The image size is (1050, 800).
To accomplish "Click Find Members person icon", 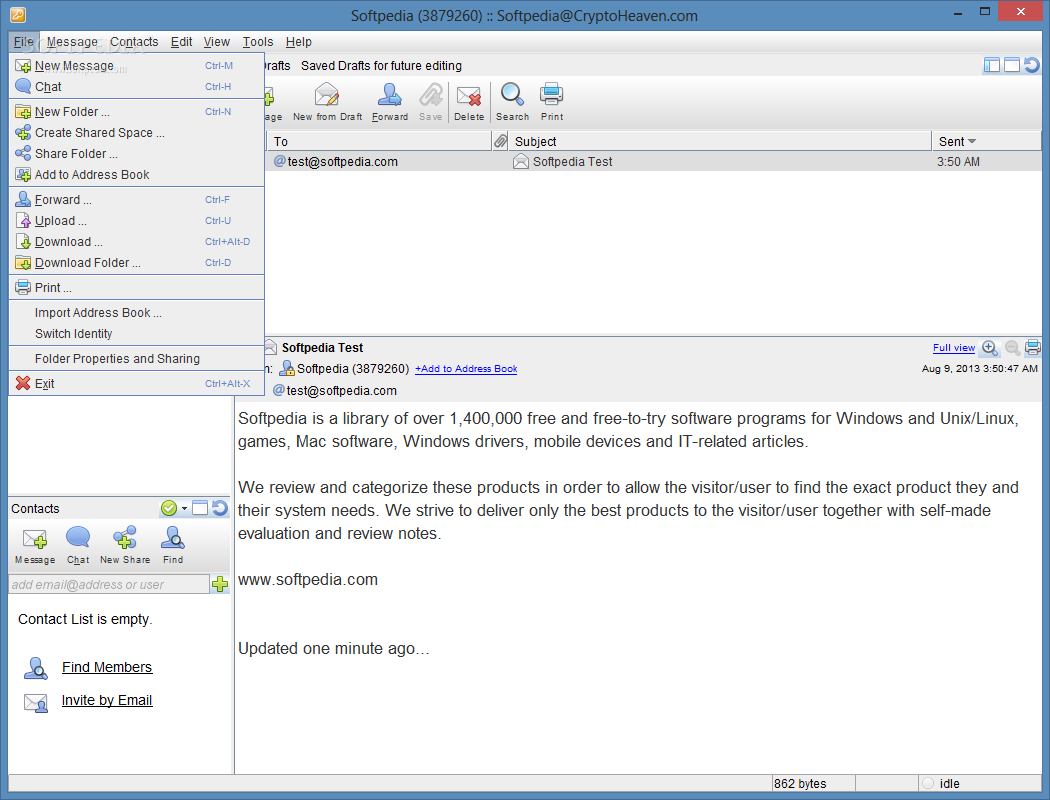I will coord(36,667).
